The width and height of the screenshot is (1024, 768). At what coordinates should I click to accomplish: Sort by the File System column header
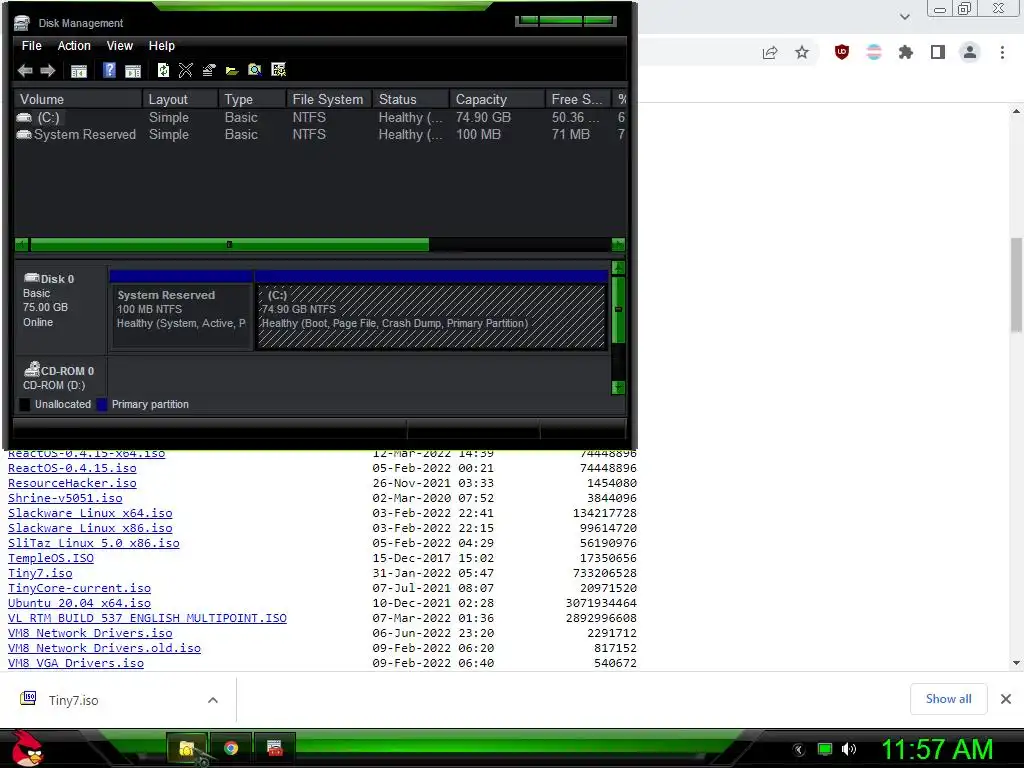pyautogui.click(x=329, y=99)
